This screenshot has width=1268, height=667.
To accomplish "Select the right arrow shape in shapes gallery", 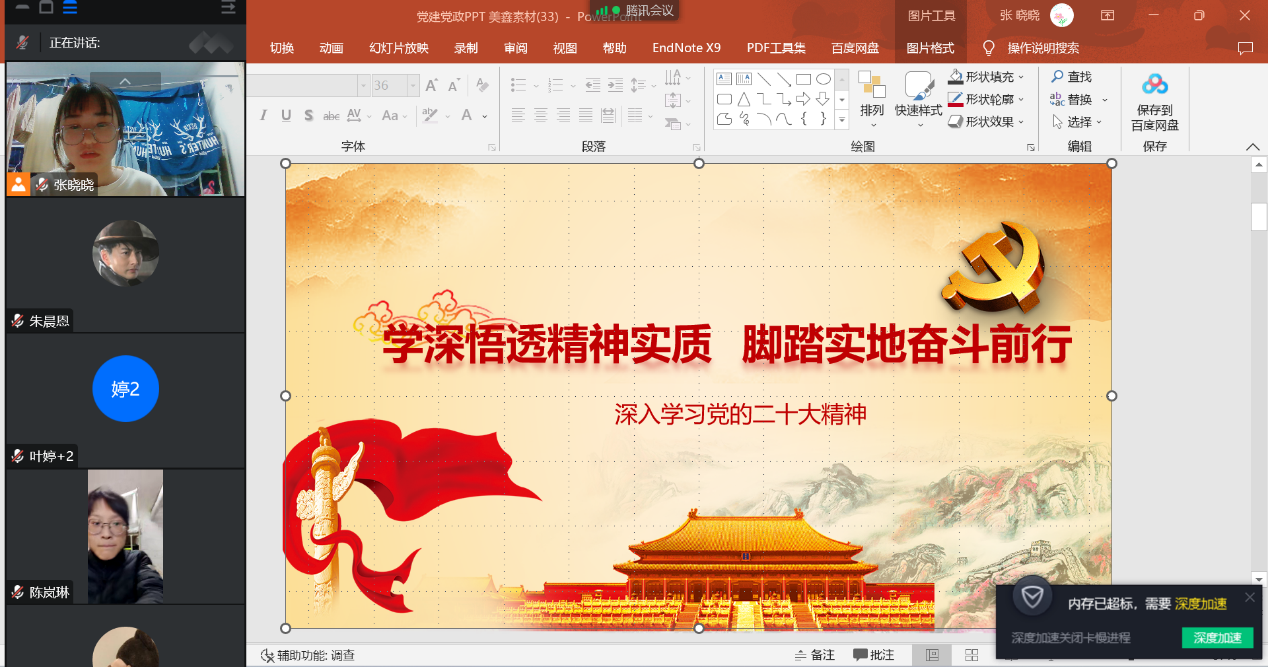I will click(803, 99).
